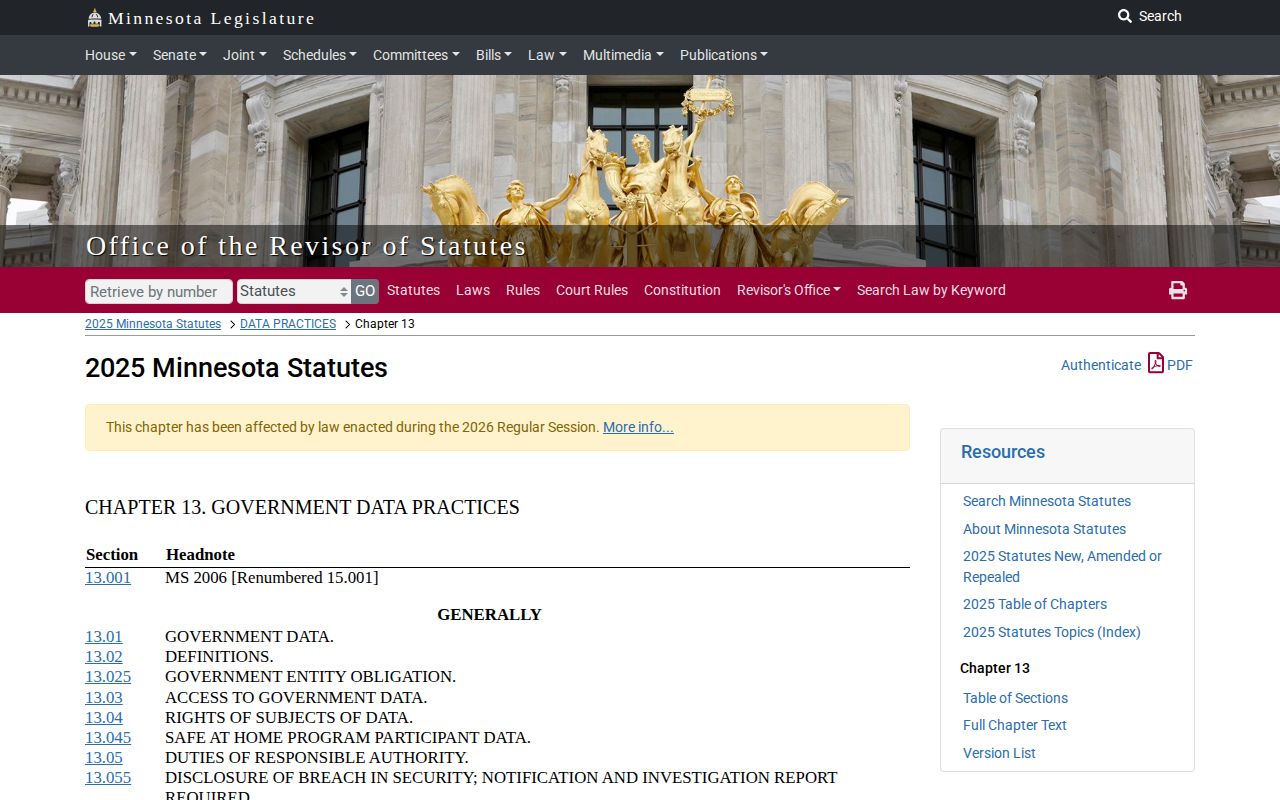Expand the Committees menu

click(x=416, y=55)
